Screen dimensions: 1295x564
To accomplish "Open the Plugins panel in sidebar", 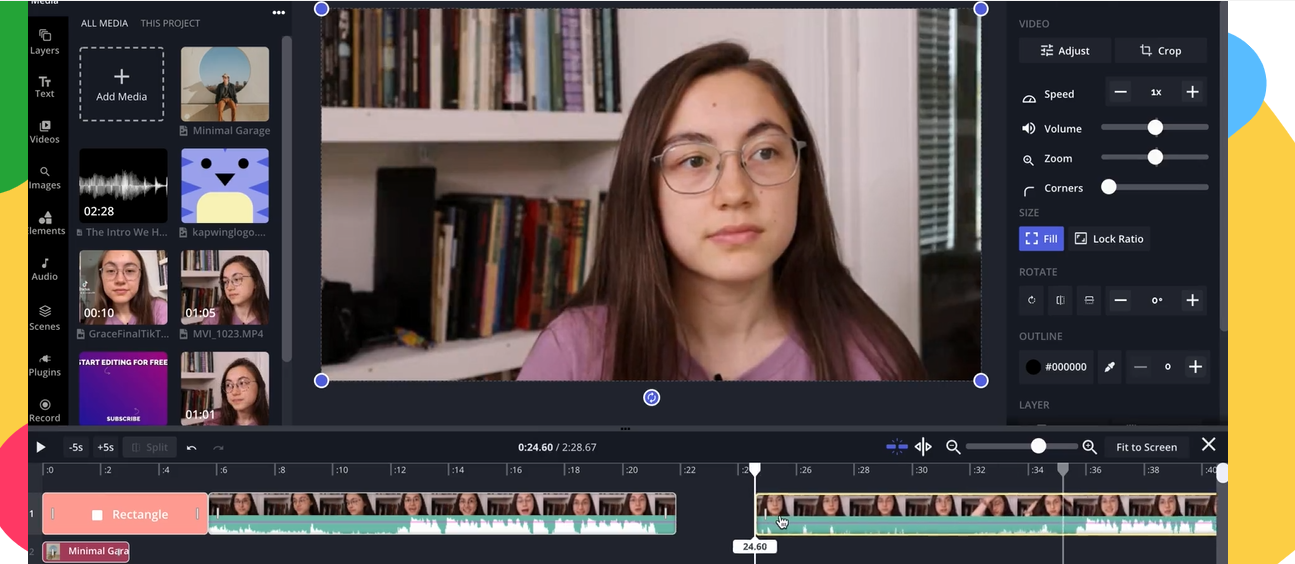I will (44, 363).
